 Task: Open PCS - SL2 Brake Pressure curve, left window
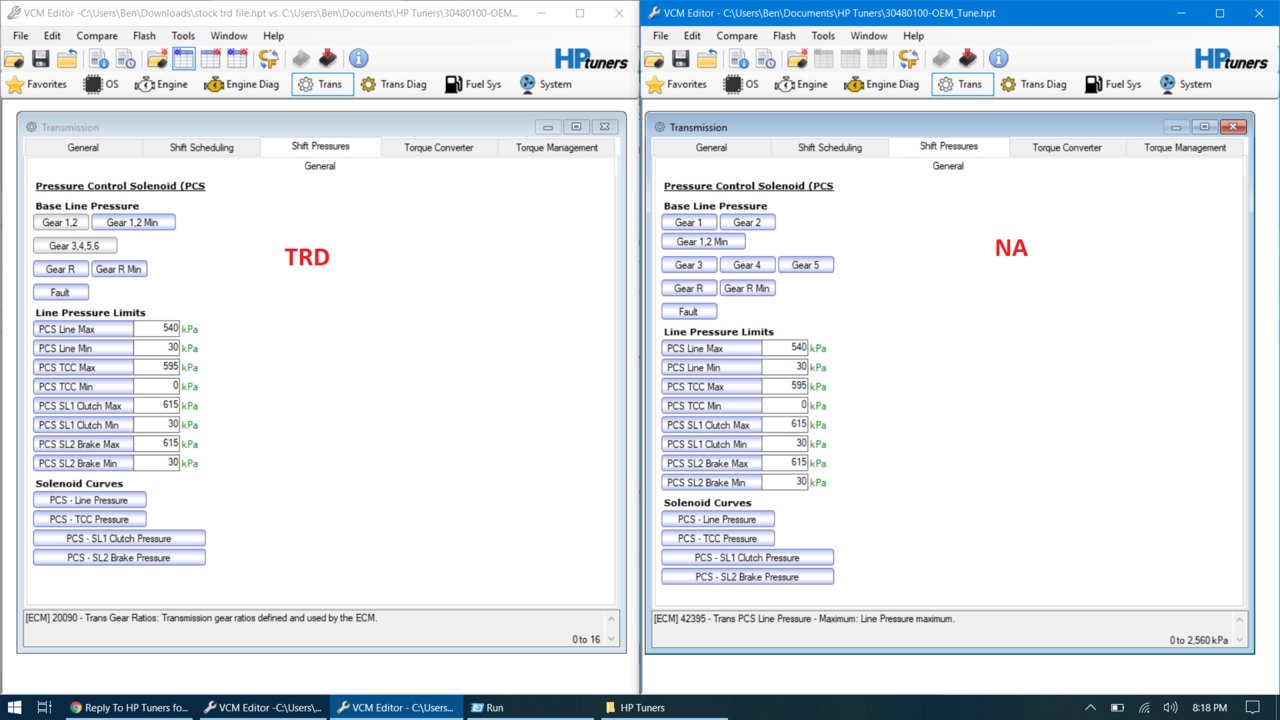[x=119, y=557]
